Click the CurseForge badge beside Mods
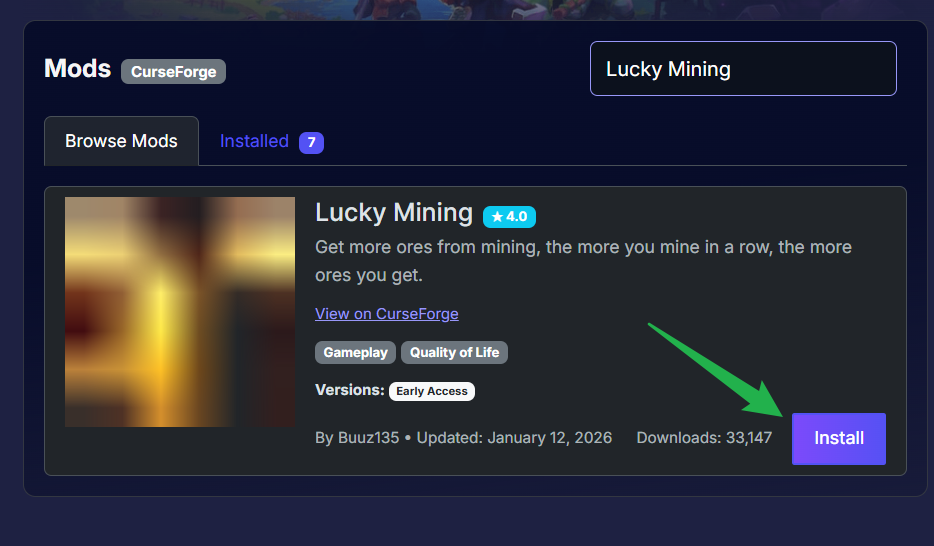Image resolution: width=934 pixels, height=546 pixels. [173, 71]
